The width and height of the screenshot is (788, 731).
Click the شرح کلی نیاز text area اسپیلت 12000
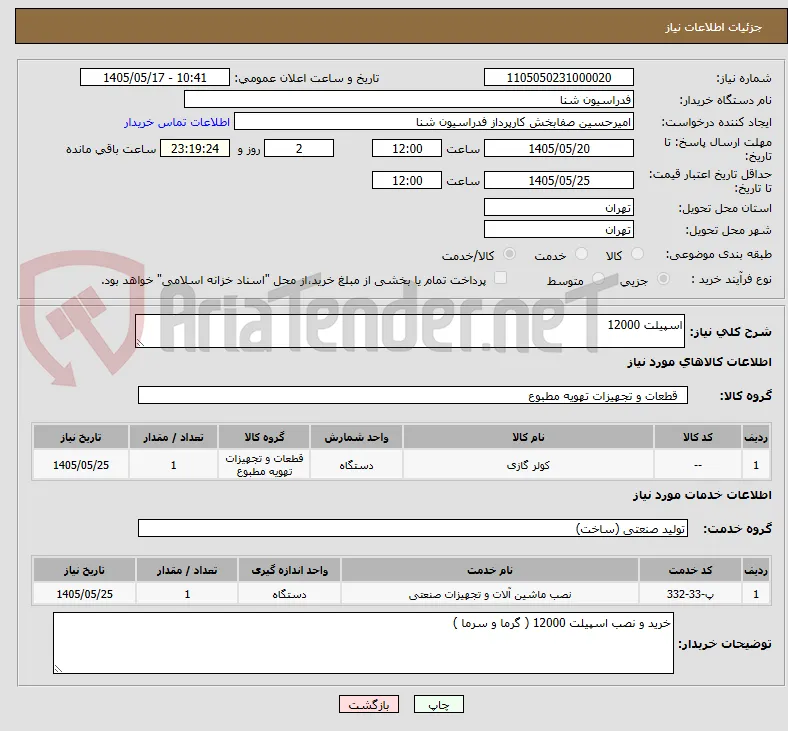(x=410, y=331)
